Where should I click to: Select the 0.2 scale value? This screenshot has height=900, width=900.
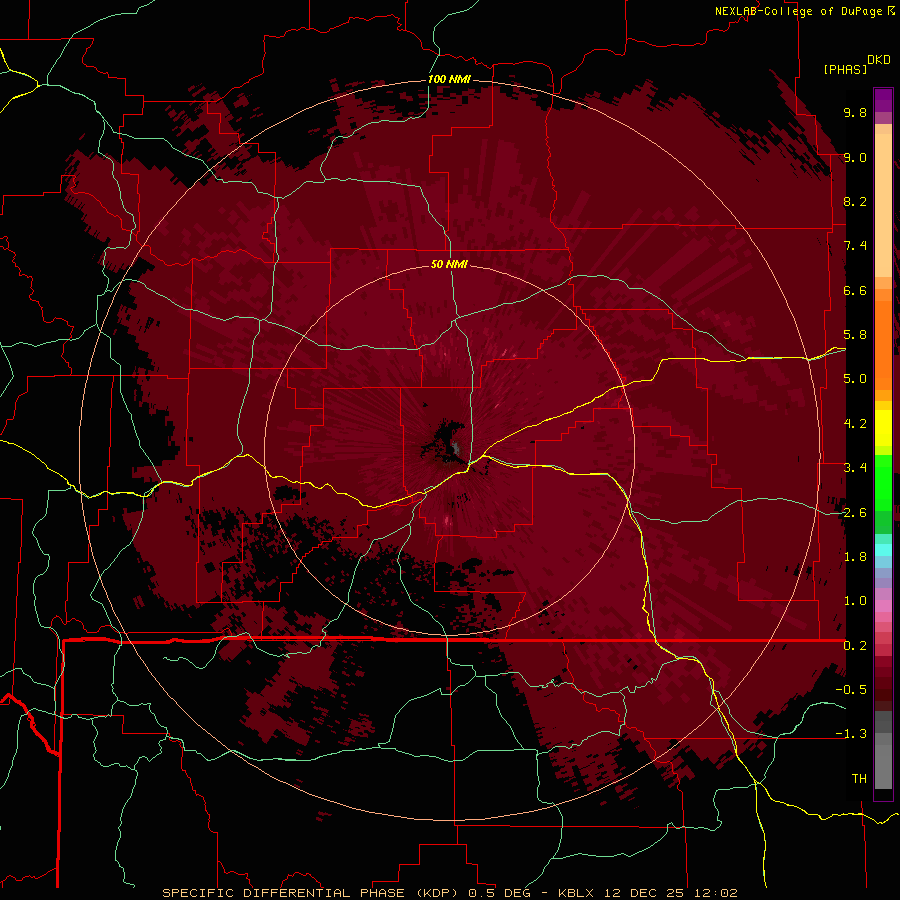[855, 646]
